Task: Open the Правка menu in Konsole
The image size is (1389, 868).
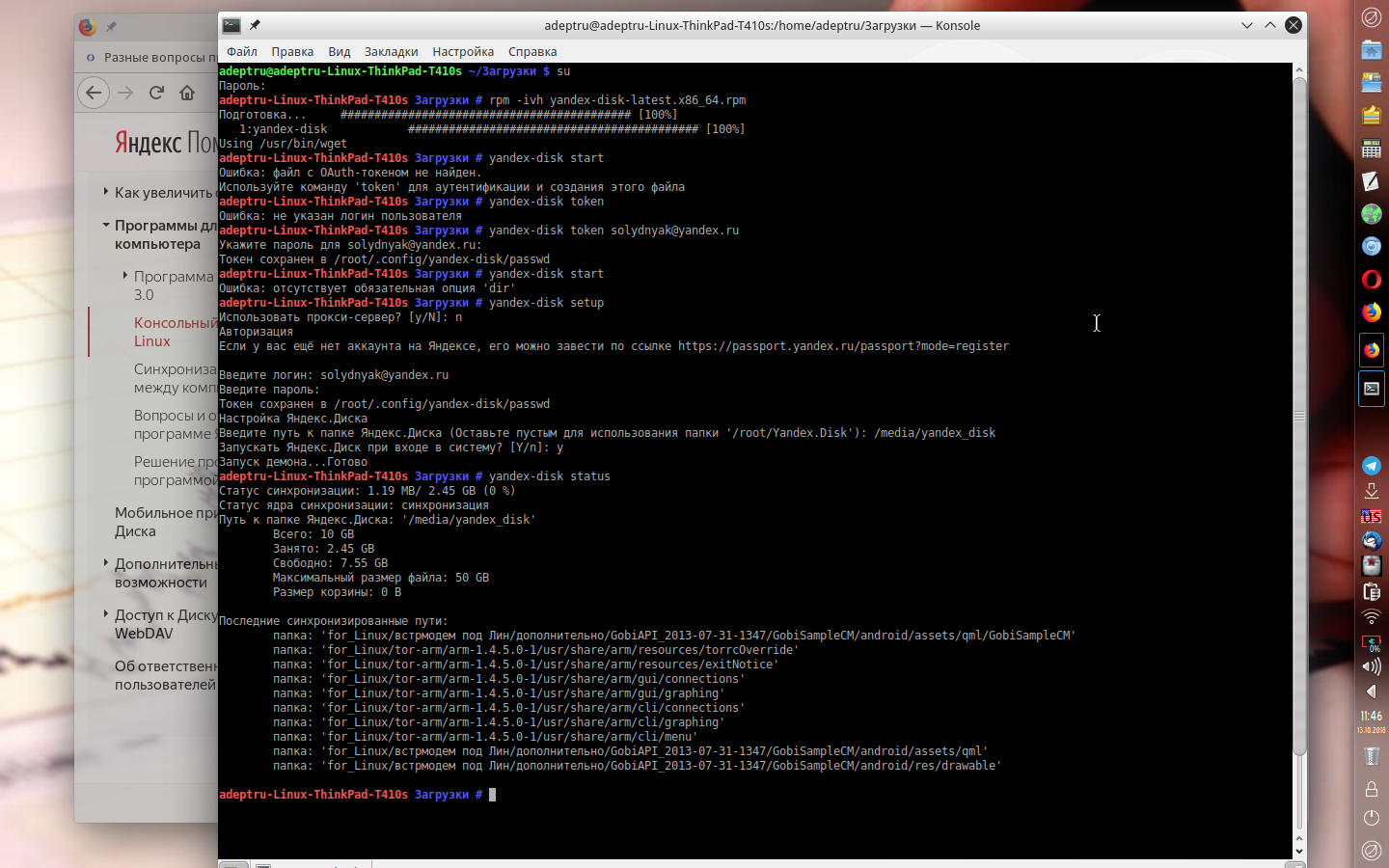Action: pyautogui.click(x=292, y=52)
